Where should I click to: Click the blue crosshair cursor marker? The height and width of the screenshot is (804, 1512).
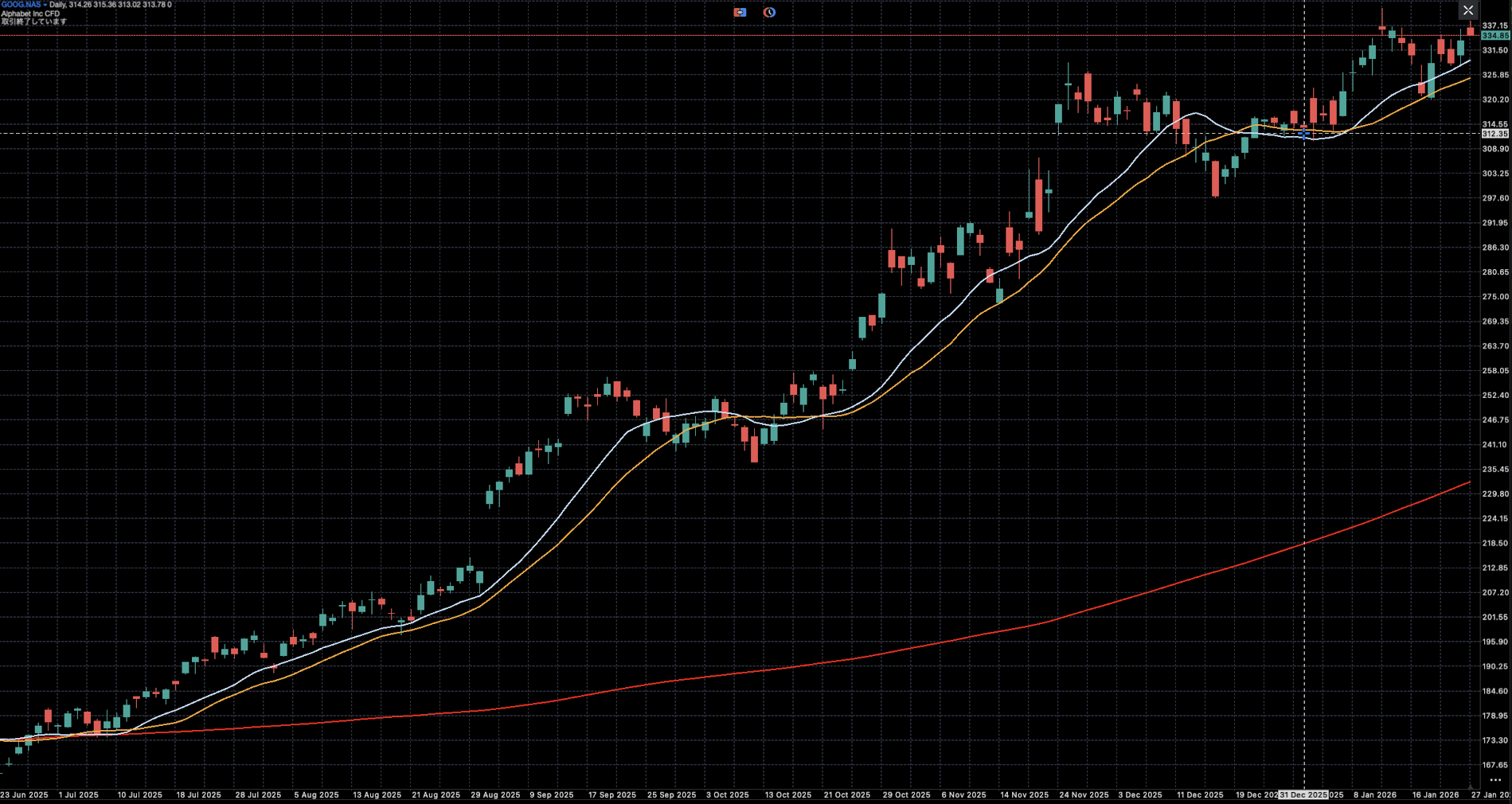coord(1304,135)
